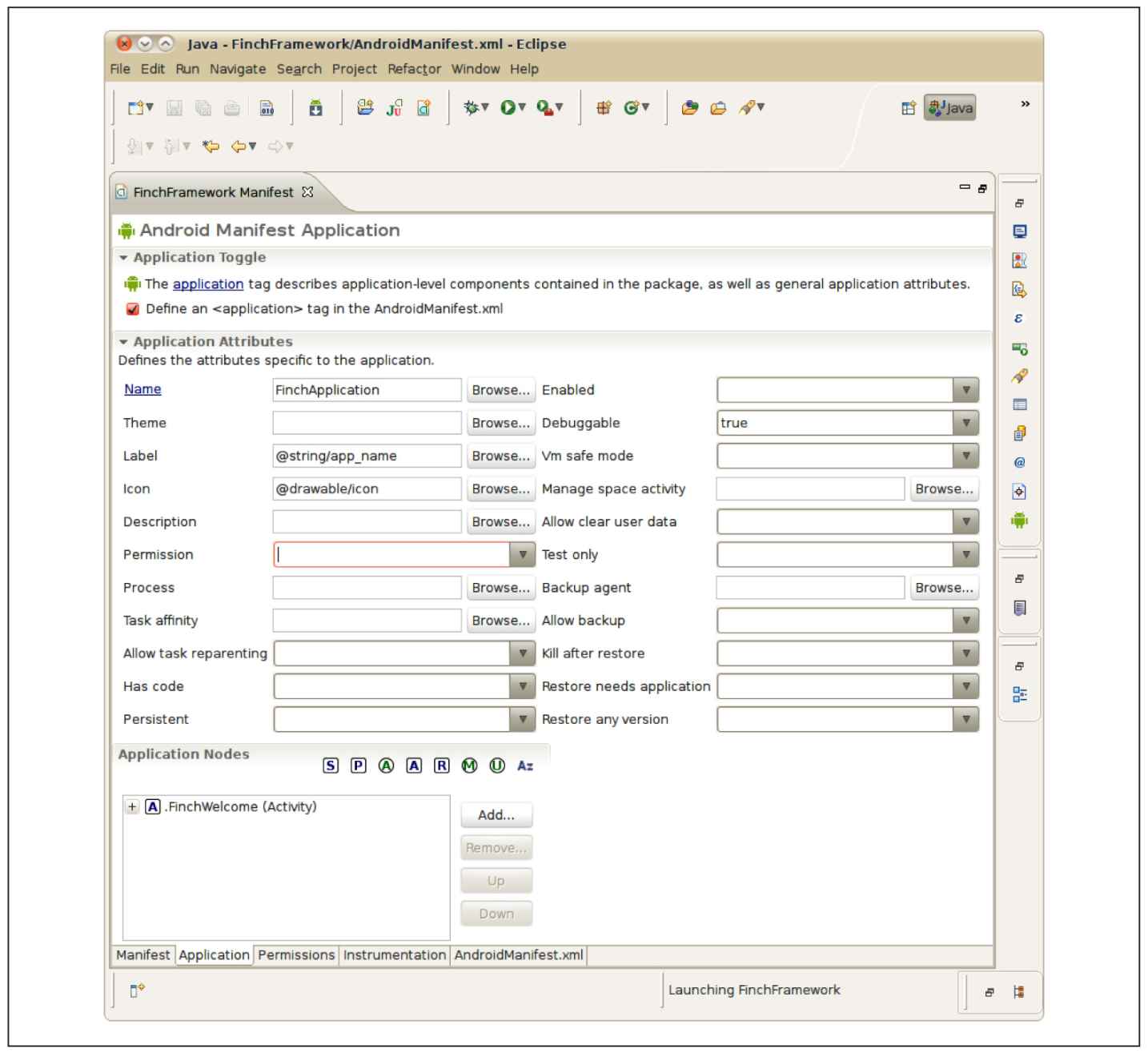Click the Theme input field
This screenshot has width=1148, height=1057.
(367, 423)
